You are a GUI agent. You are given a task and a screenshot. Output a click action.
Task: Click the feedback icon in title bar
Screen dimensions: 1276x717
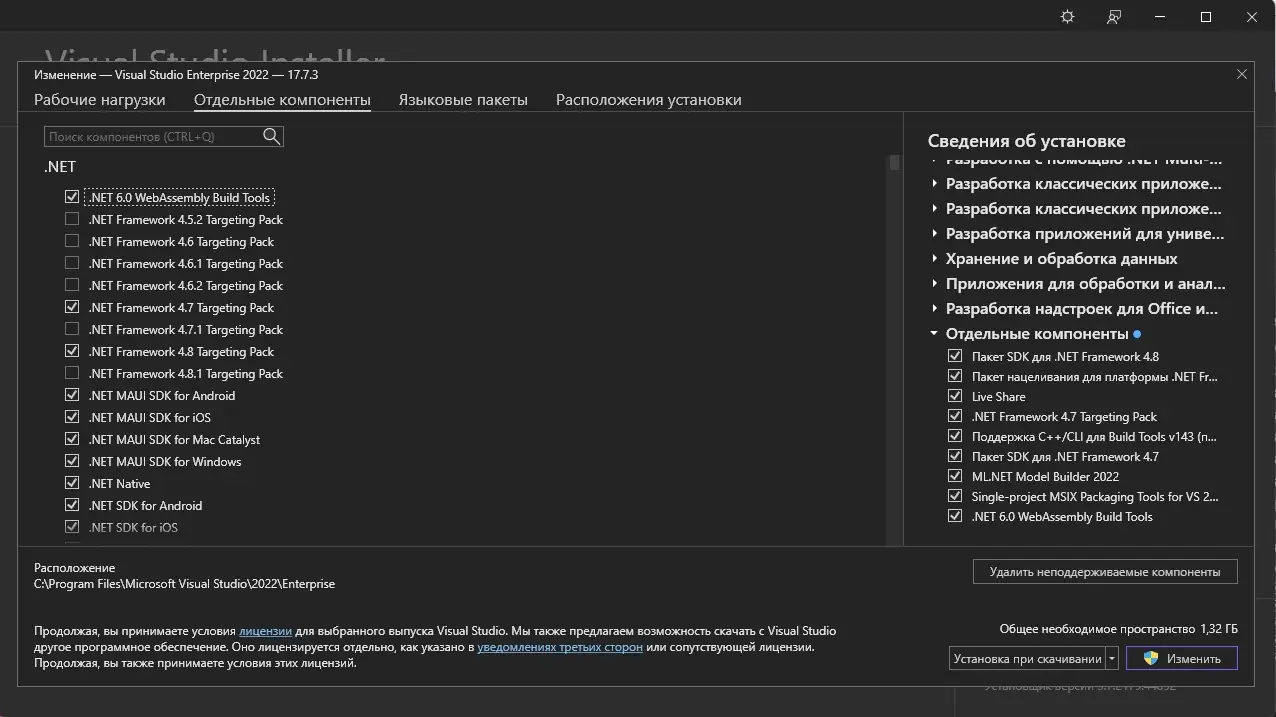click(x=1114, y=17)
